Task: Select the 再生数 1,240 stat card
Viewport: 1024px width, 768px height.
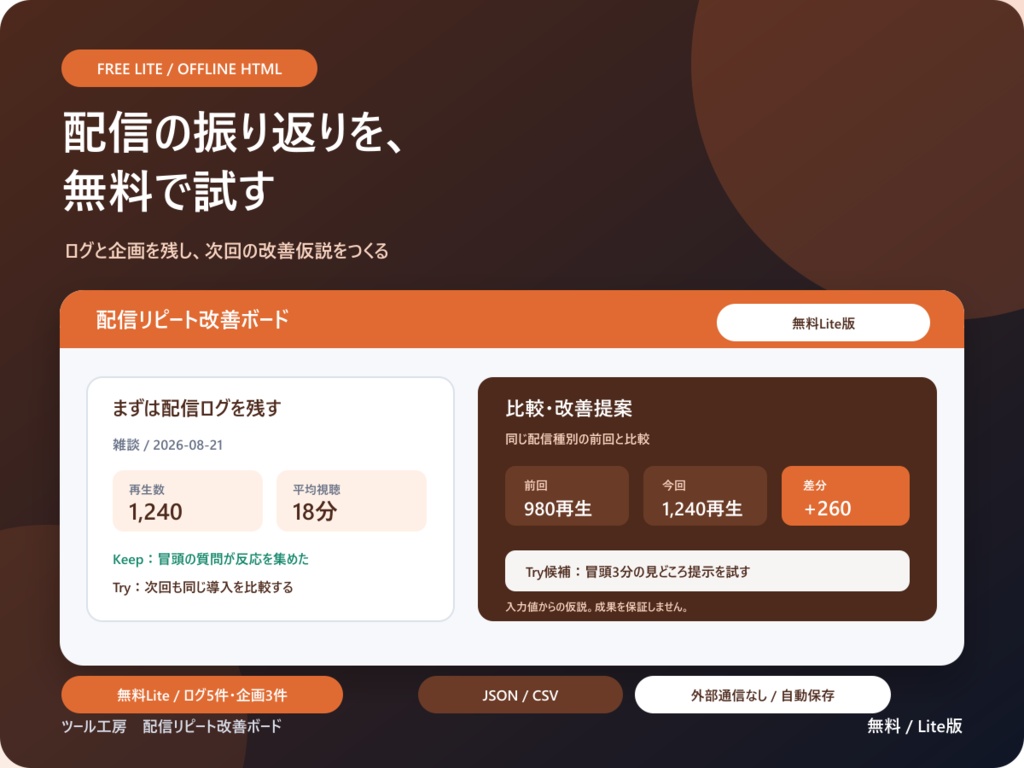Action: click(x=187, y=501)
